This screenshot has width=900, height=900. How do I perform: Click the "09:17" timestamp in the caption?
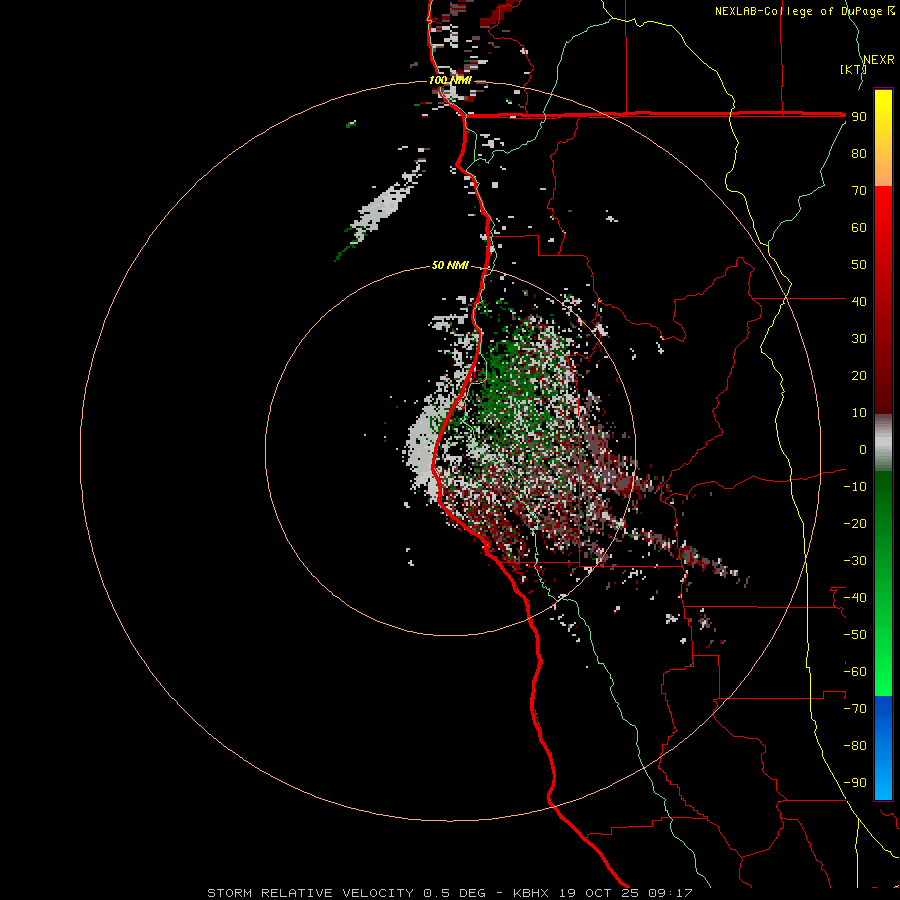tap(670, 893)
